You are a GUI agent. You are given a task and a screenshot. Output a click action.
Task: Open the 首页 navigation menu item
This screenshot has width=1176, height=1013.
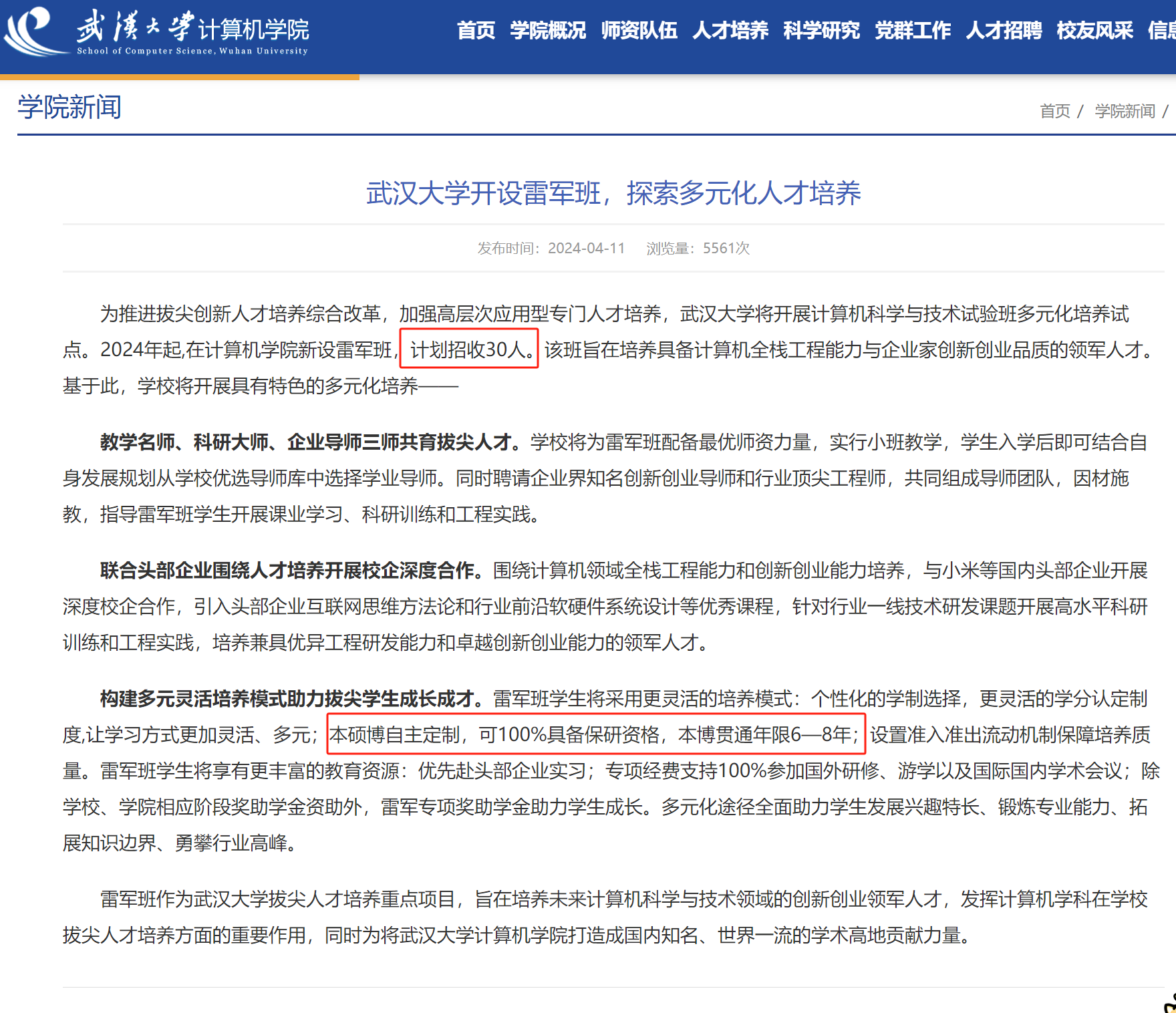pos(476,31)
